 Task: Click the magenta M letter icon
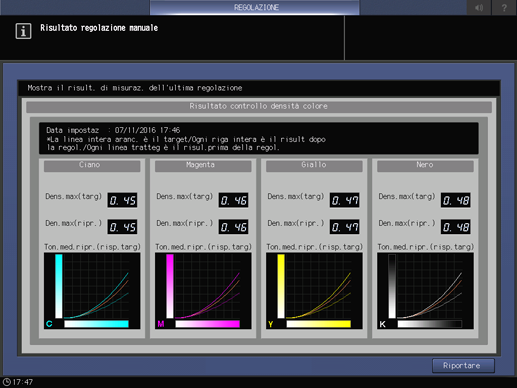(x=161, y=324)
